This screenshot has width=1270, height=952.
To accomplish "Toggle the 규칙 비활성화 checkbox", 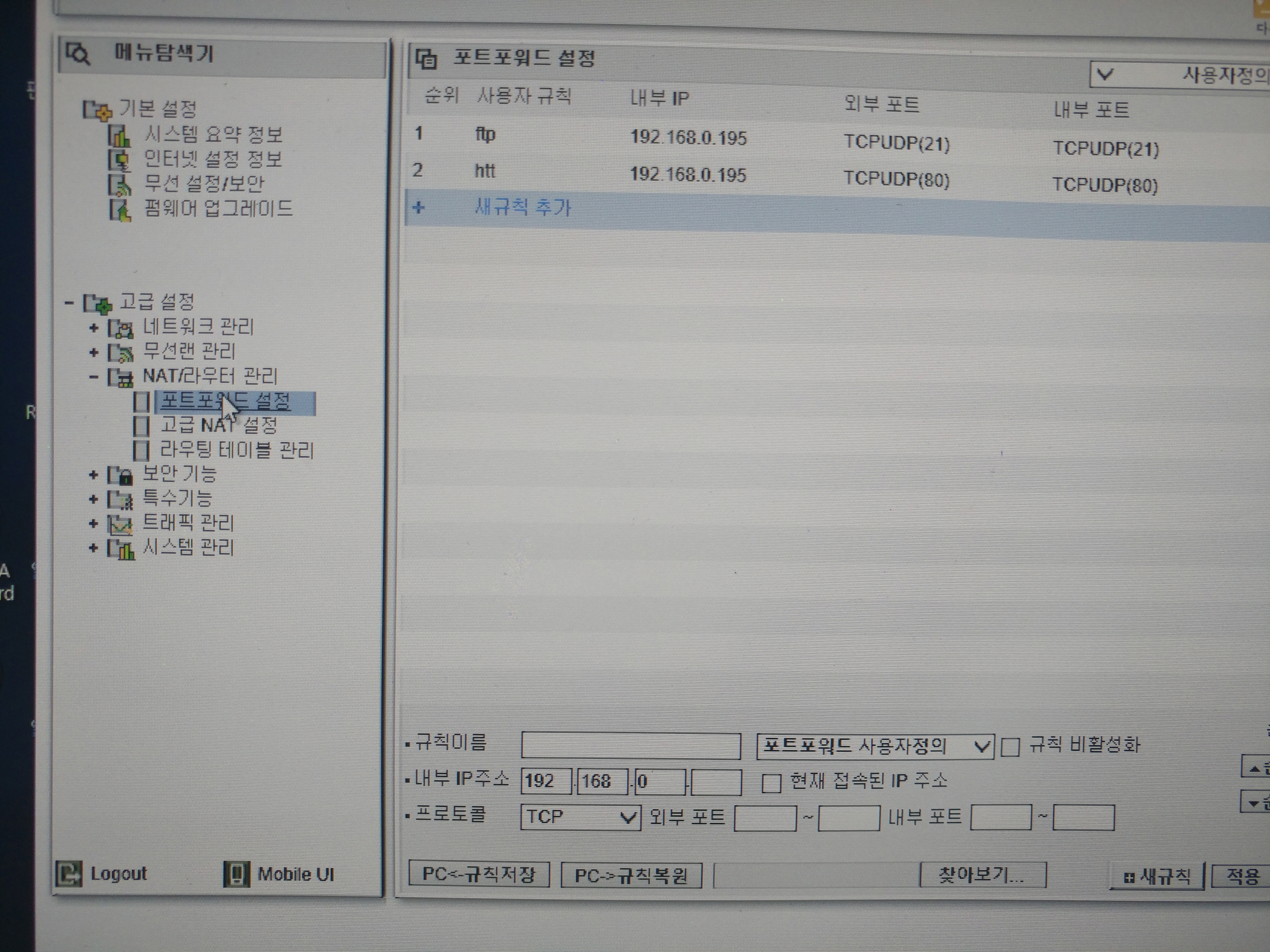I will point(1010,747).
